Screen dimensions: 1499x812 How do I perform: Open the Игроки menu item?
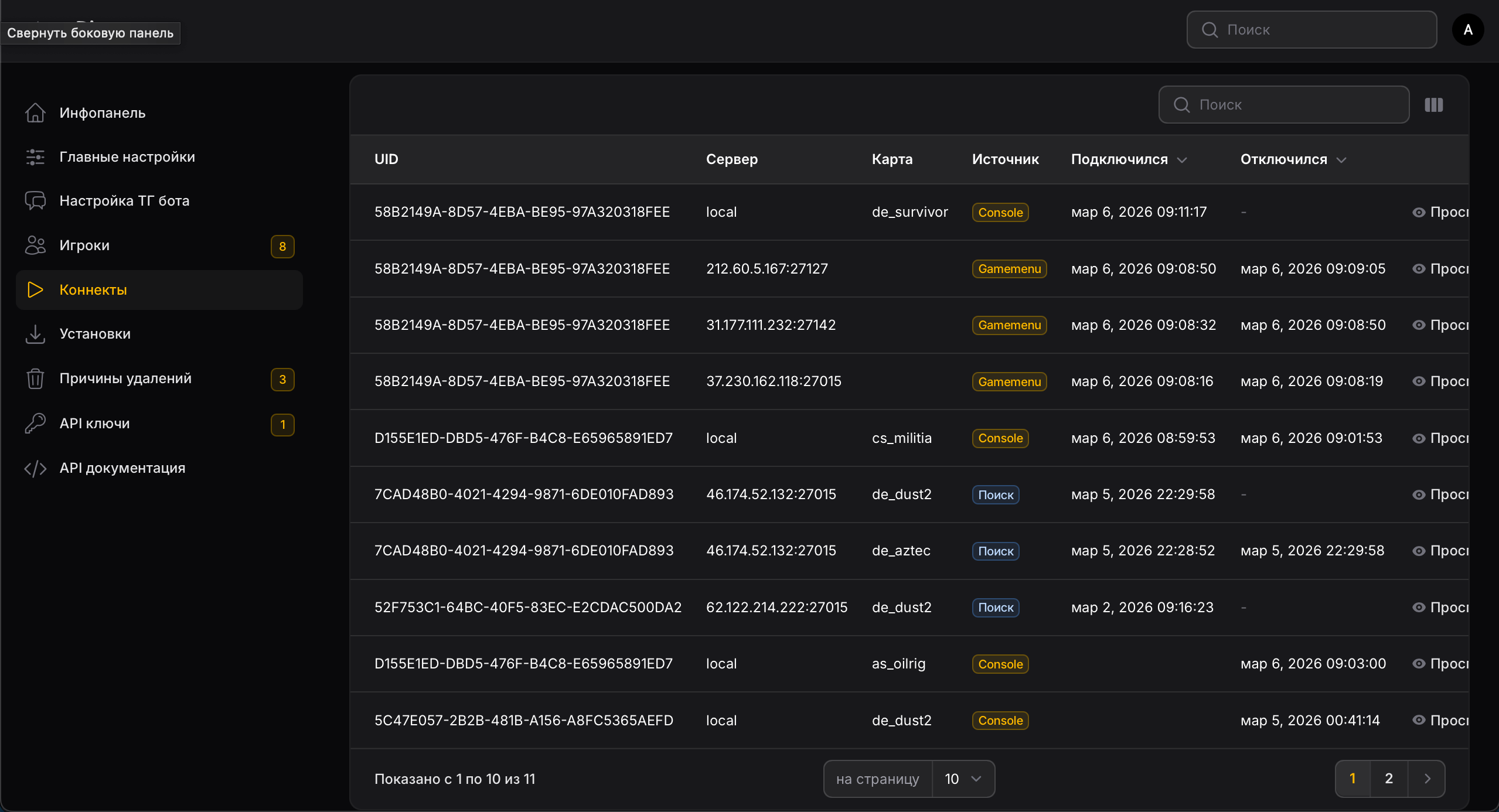pyautogui.click(x=84, y=245)
